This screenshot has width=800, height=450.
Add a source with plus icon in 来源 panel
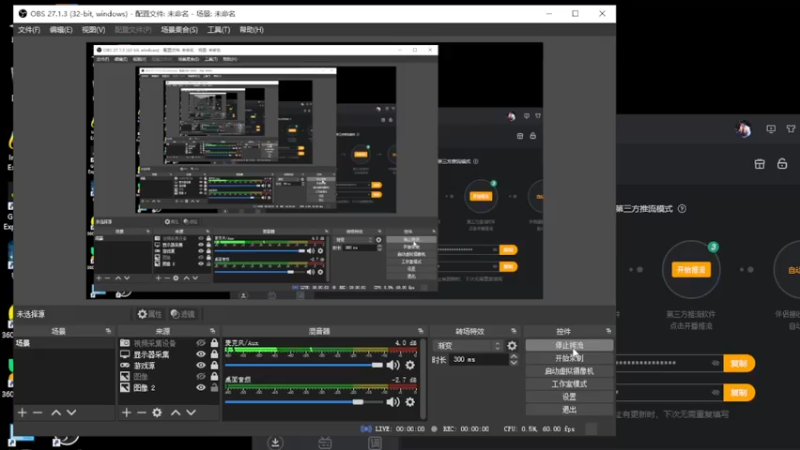click(x=126, y=412)
